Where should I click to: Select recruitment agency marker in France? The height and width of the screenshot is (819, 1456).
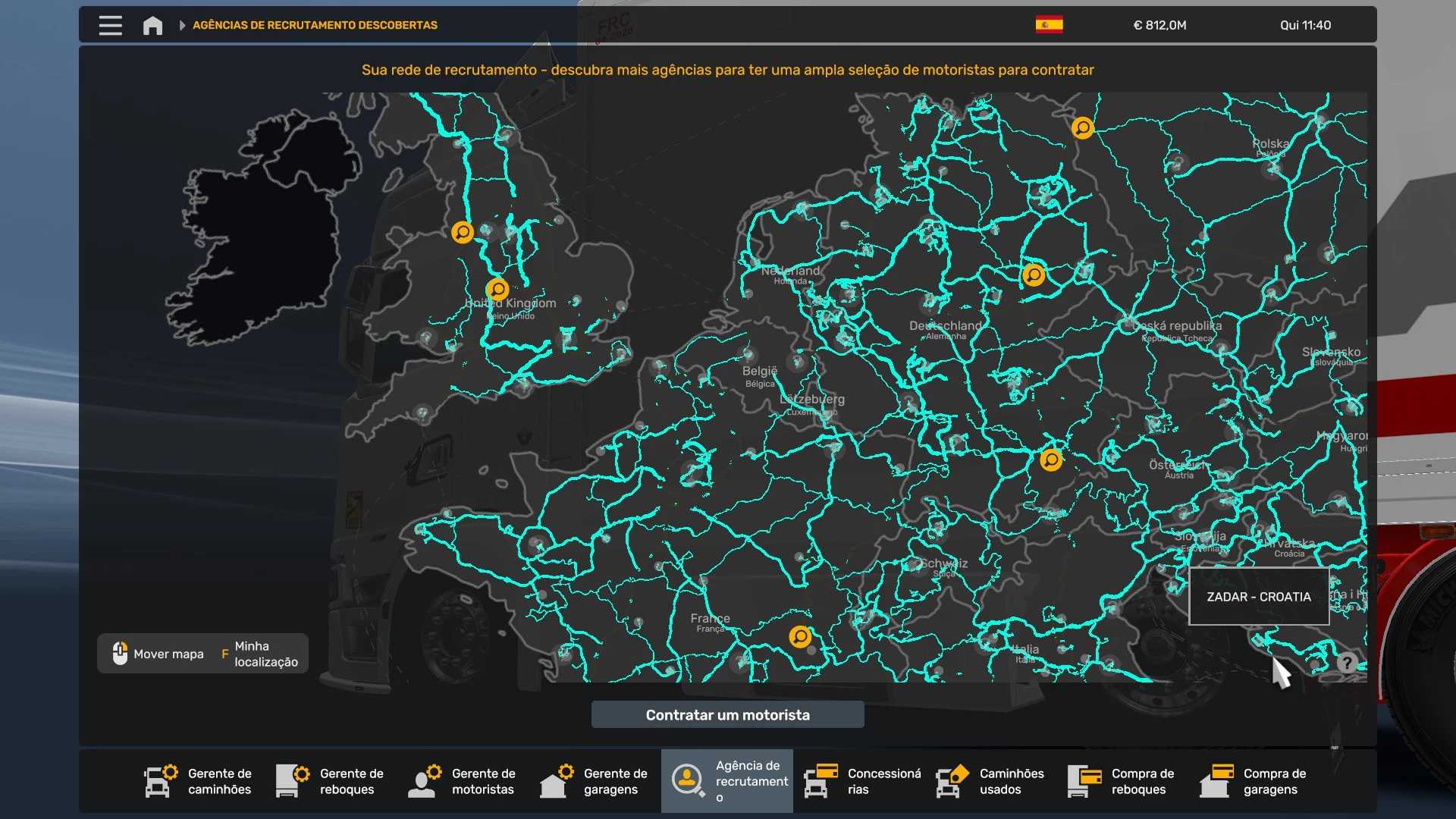coord(800,636)
